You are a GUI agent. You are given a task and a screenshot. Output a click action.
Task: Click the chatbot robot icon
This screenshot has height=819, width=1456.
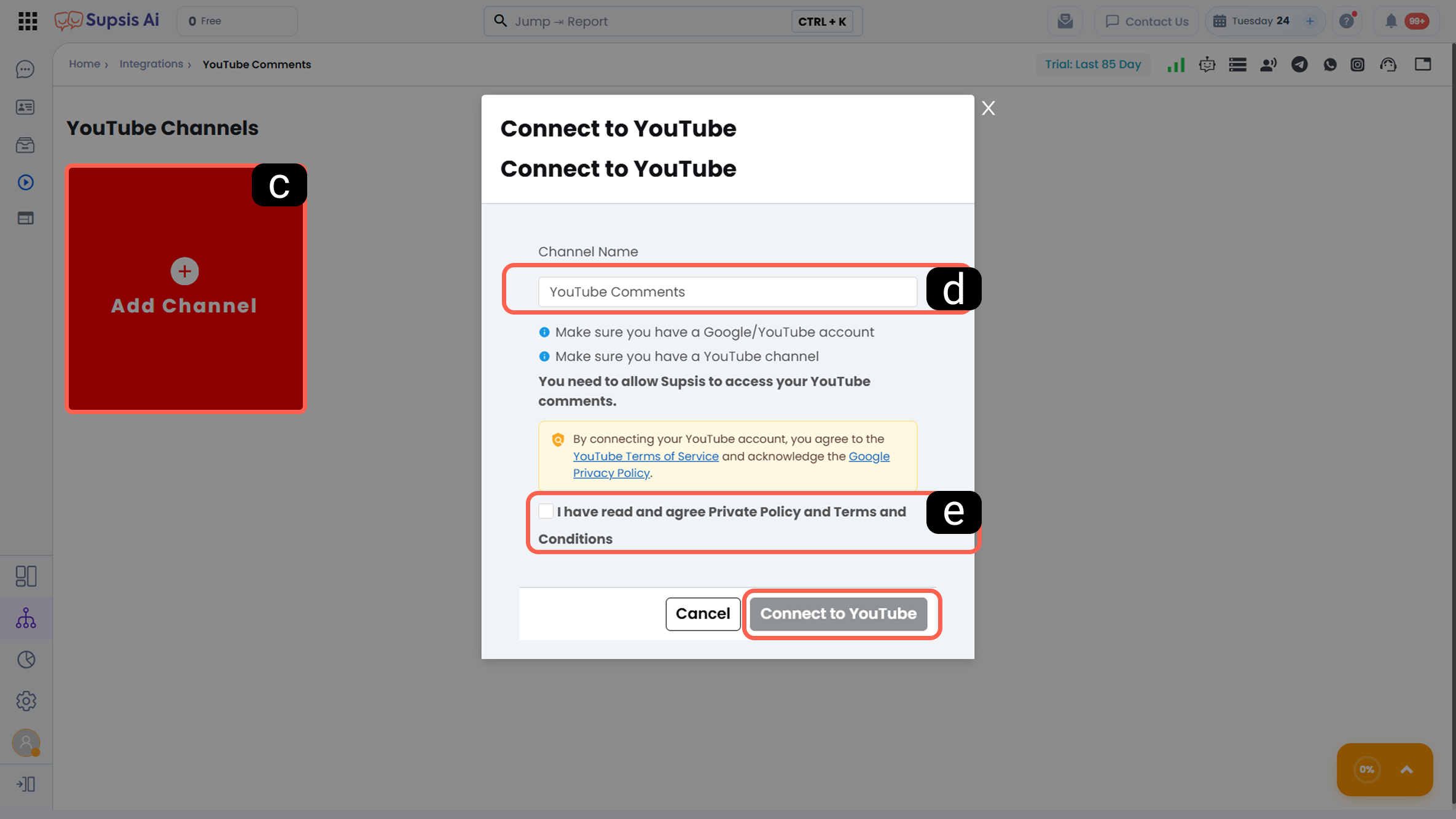pyautogui.click(x=1207, y=65)
